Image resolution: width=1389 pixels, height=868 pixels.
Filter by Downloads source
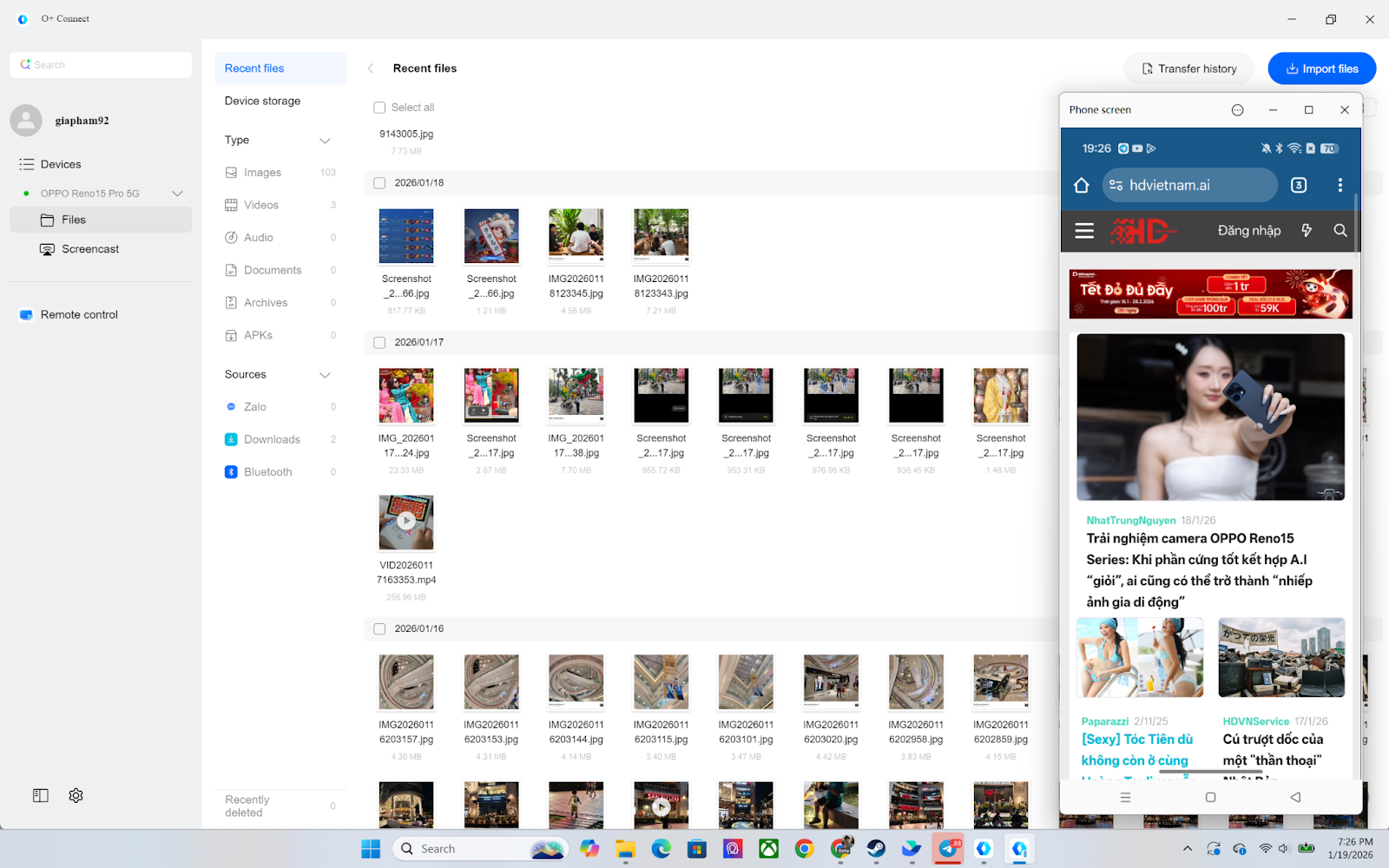pyautogui.click(x=280, y=439)
